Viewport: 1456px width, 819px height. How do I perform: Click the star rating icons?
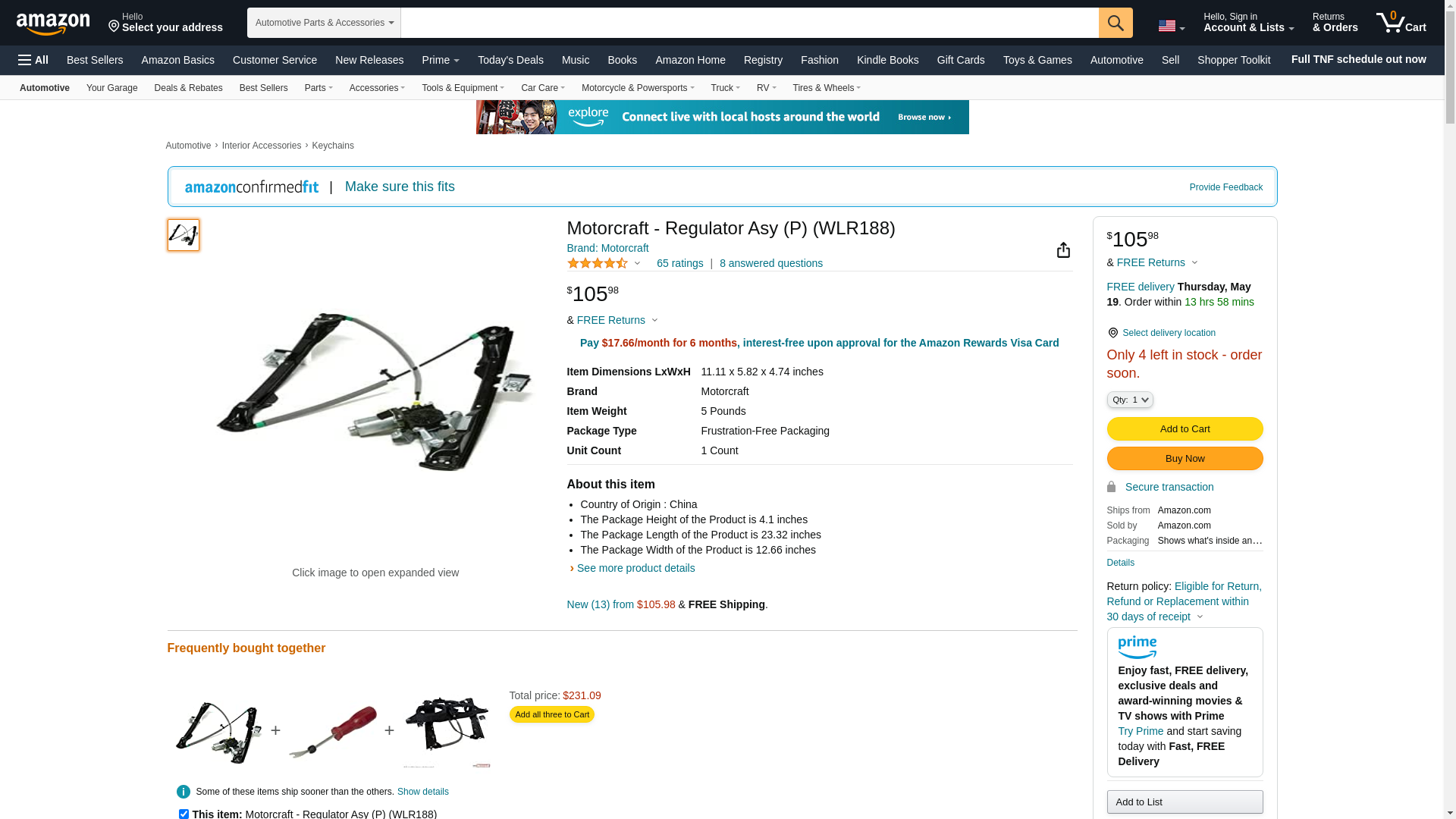pos(598,263)
